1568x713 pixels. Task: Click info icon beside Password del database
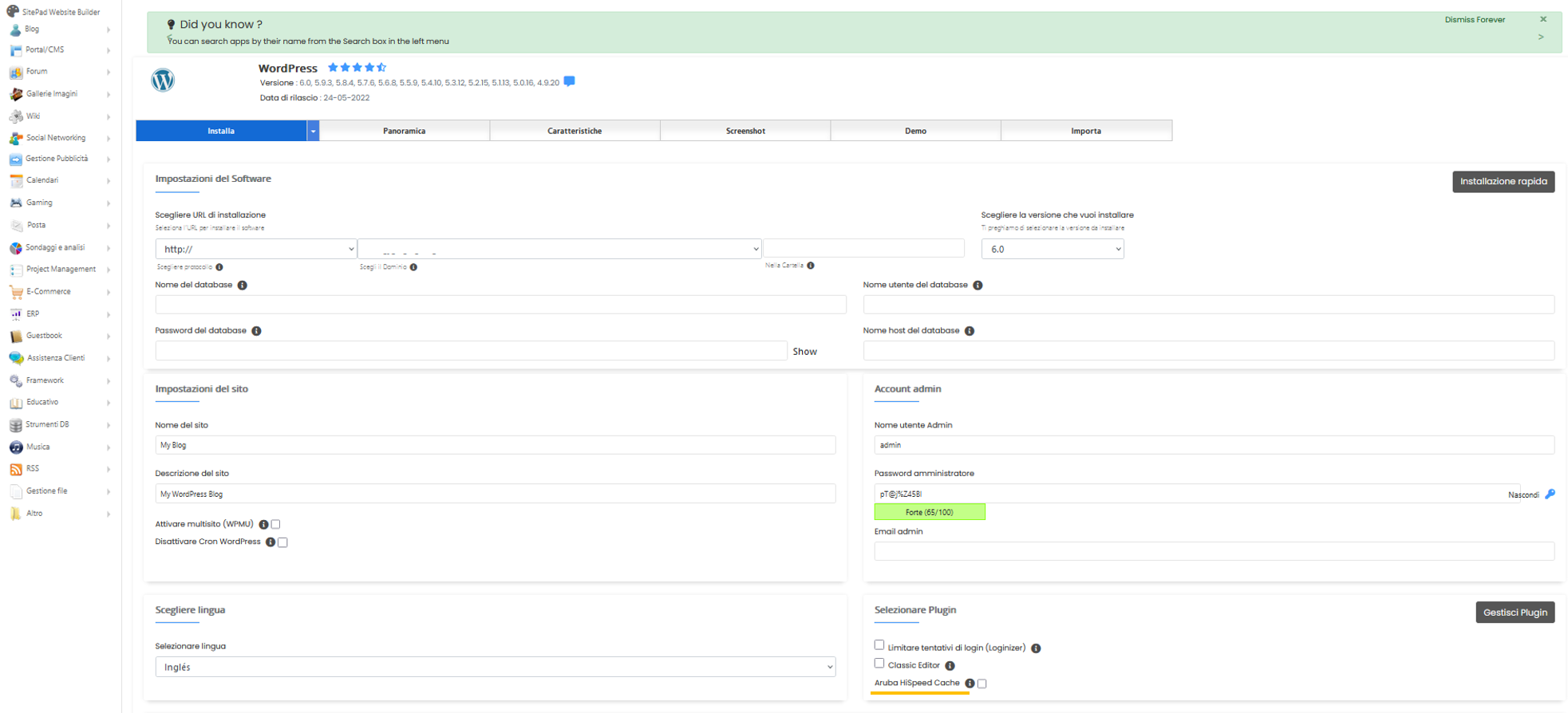256,331
